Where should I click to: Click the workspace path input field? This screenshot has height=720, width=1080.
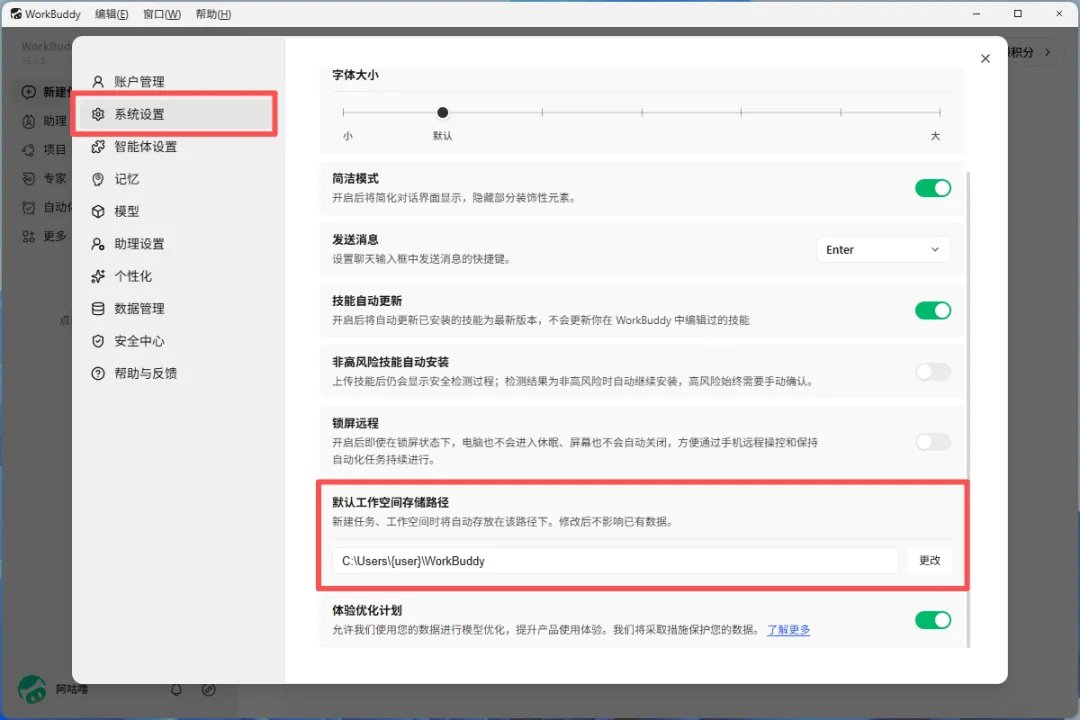[615, 561]
